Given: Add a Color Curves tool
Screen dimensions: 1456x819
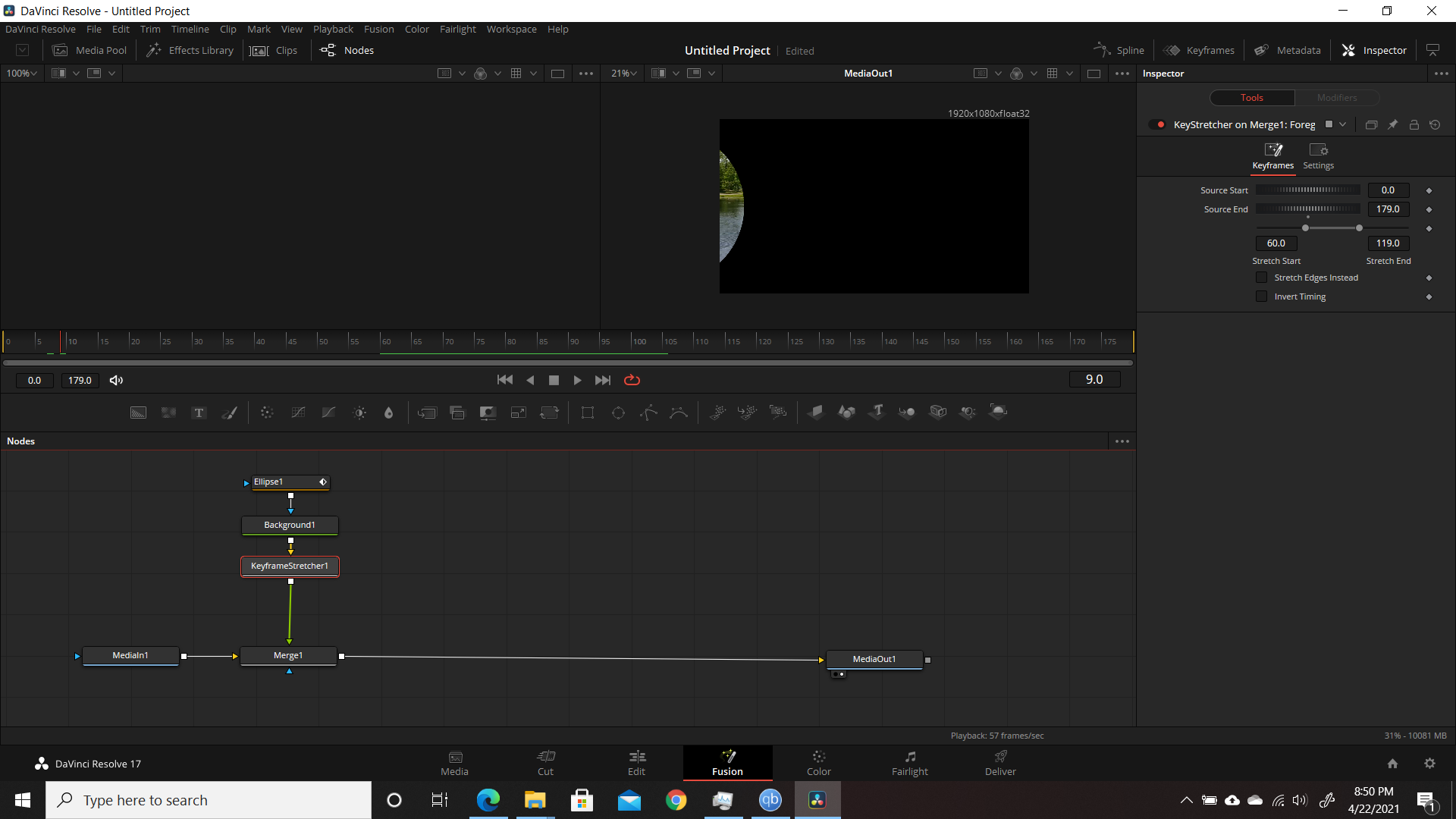Looking at the screenshot, I should pyautogui.click(x=298, y=413).
